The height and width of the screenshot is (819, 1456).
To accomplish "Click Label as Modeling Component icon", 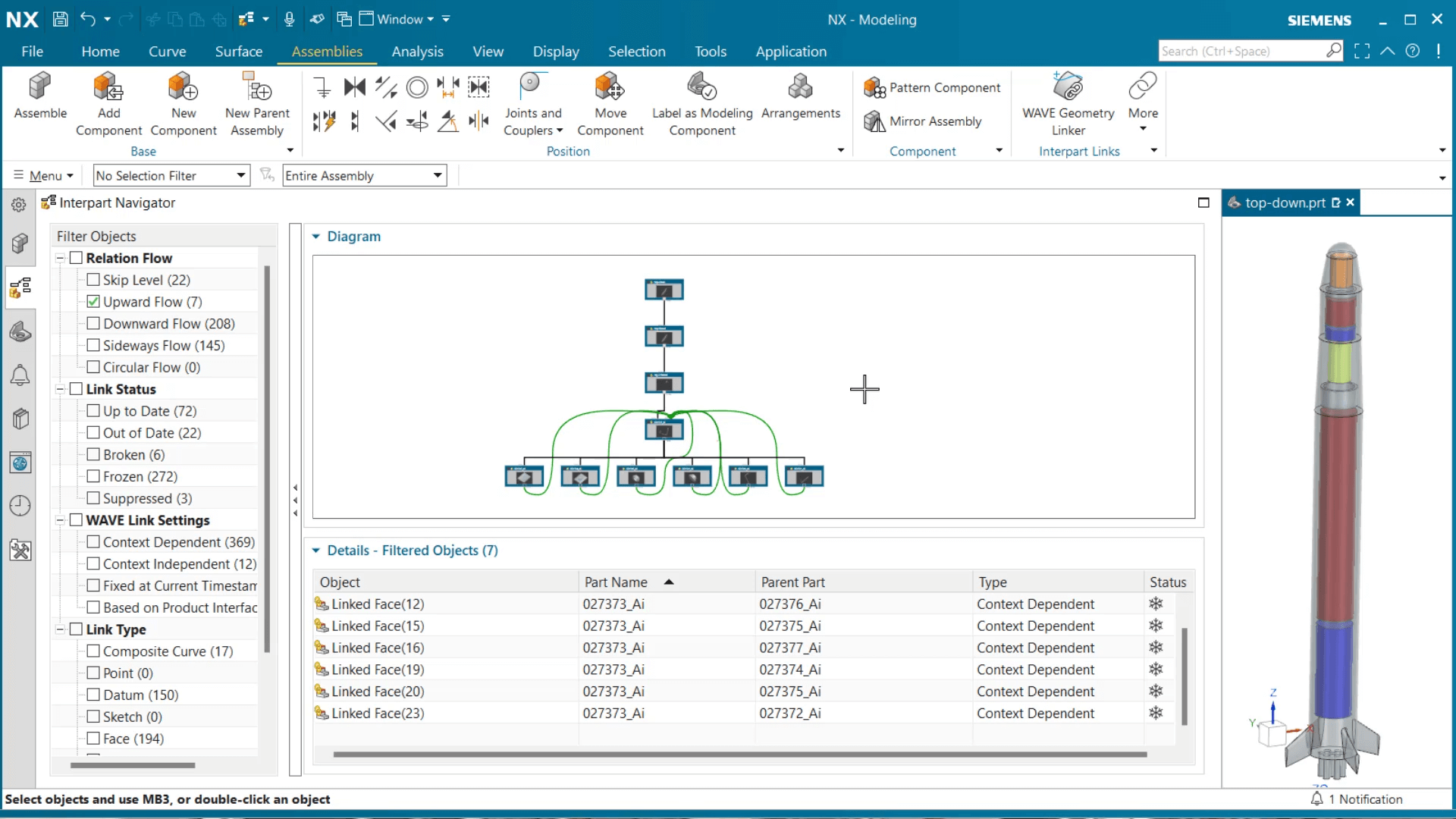I will [x=702, y=86].
